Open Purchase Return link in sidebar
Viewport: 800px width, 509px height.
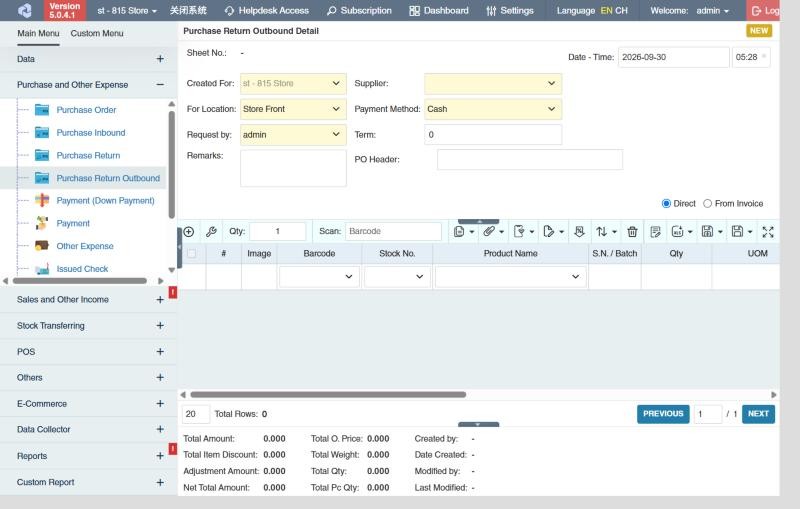coord(88,156)
